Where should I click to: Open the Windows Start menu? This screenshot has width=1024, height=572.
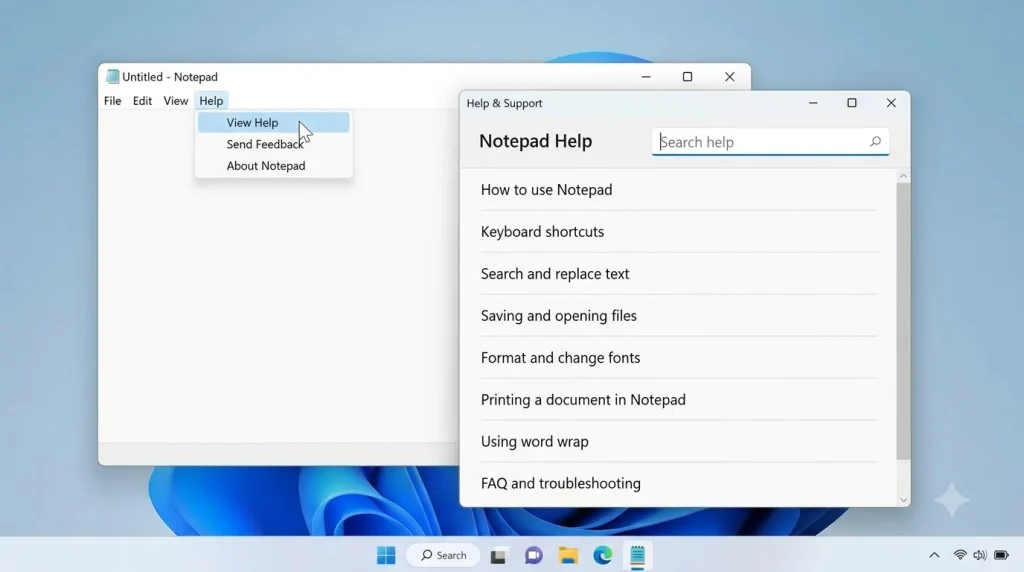tap(386, 555)
